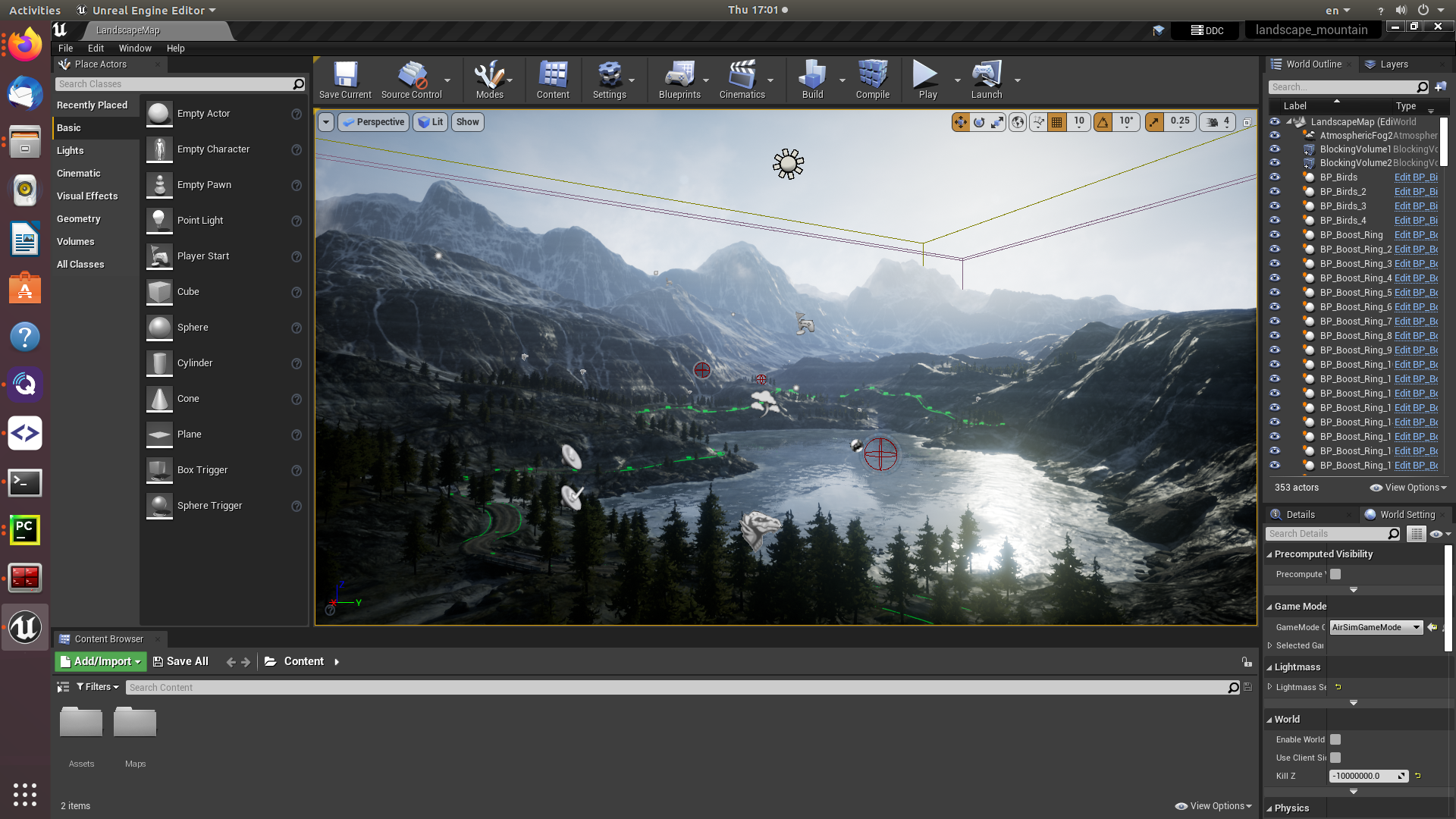This screenshot has width=1456, height=819.
Task: Select the Sphere Trigger actor entry
Action: coord(224,506)
